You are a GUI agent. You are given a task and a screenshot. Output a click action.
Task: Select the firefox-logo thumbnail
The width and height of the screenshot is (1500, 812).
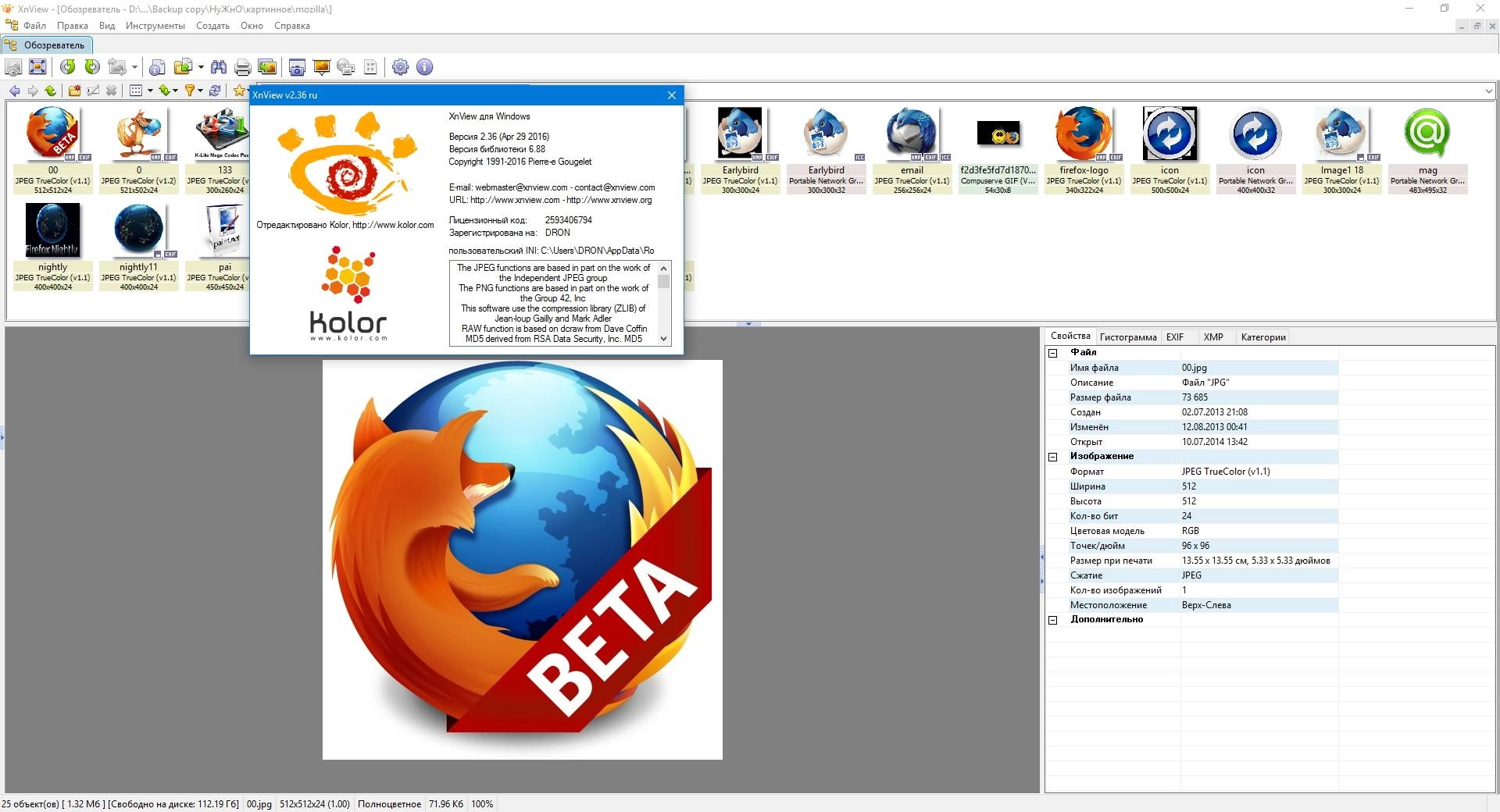(x=1084, y=150)
